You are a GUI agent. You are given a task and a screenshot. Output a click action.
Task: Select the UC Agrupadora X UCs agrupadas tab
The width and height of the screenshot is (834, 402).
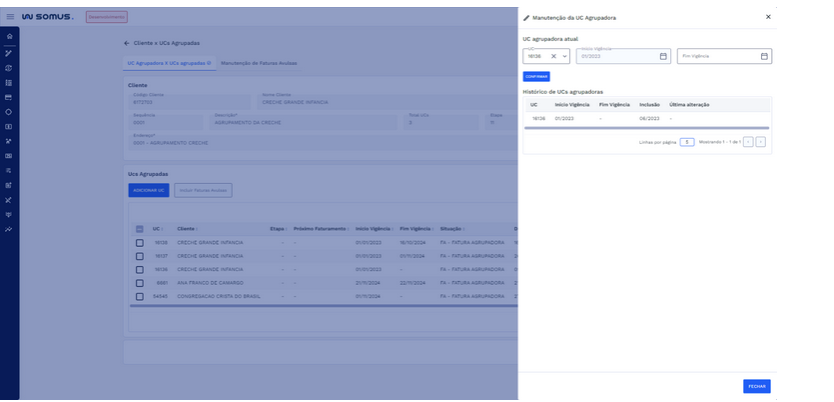click(169, 63)
